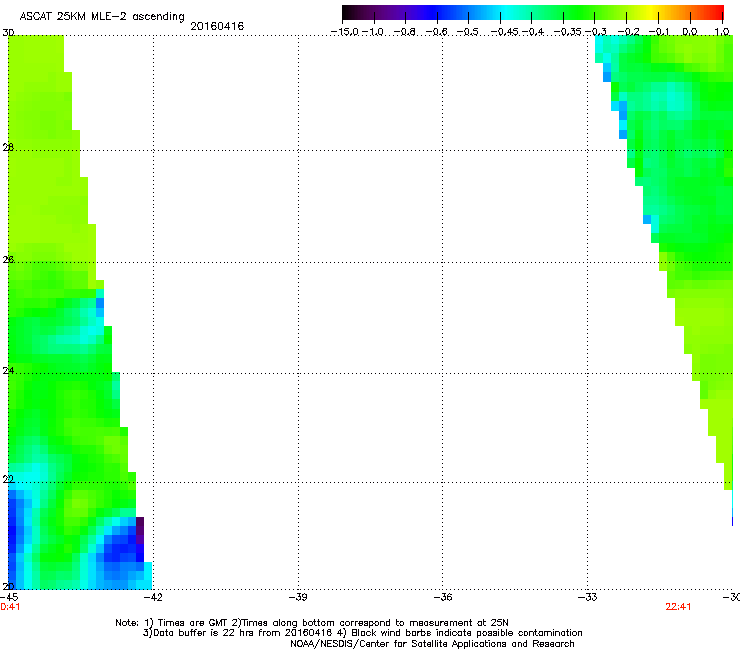This screenshot has height=650, width=740.
Task: Click the longitude label "-42"
Action: point(153,597)
